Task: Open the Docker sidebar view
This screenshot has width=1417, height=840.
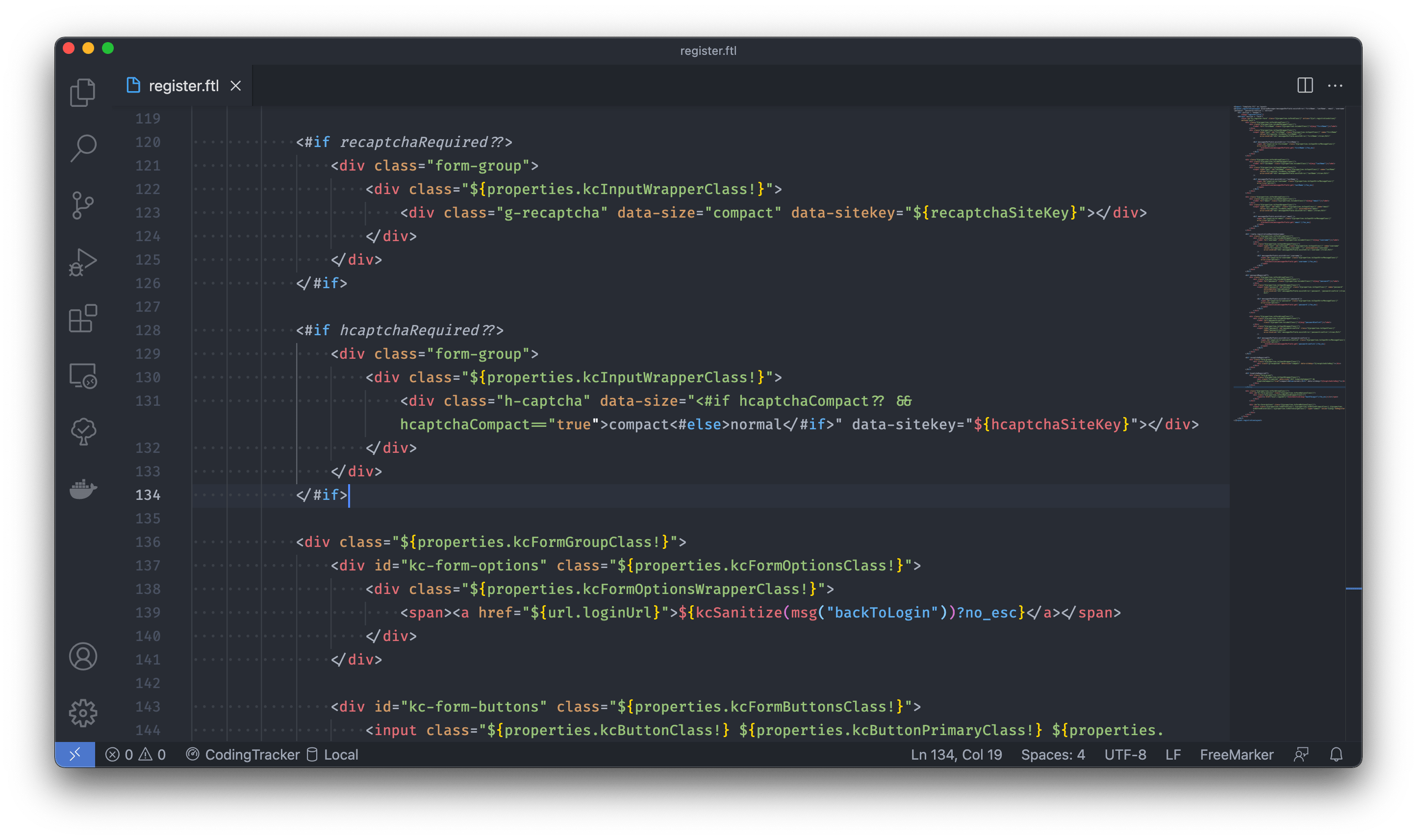Action: [83, 489]
